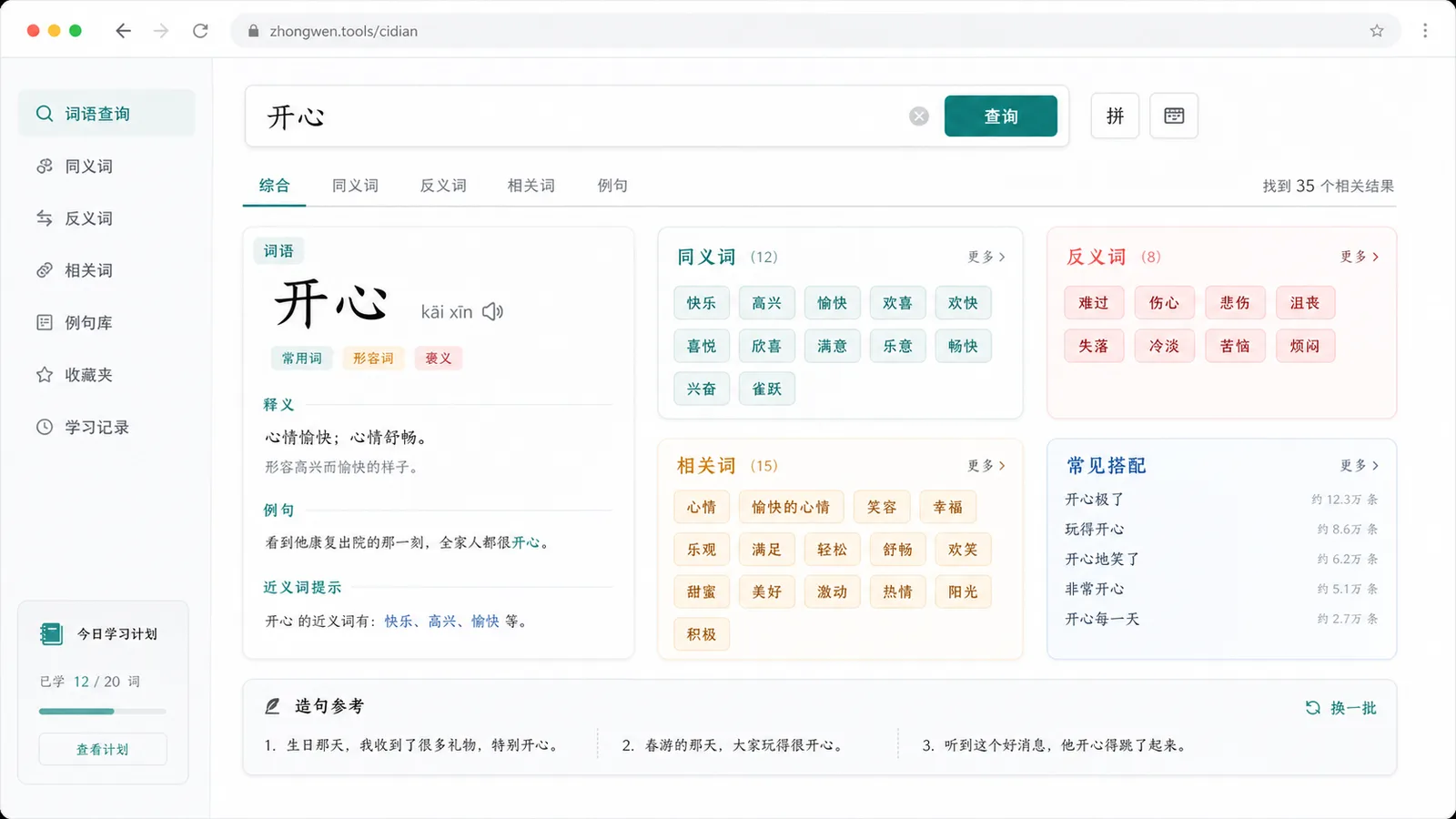Click the 例句库 sidebar icon
Screen dimensions: 1456x819
pyautogui.click(x=45, y=322)
